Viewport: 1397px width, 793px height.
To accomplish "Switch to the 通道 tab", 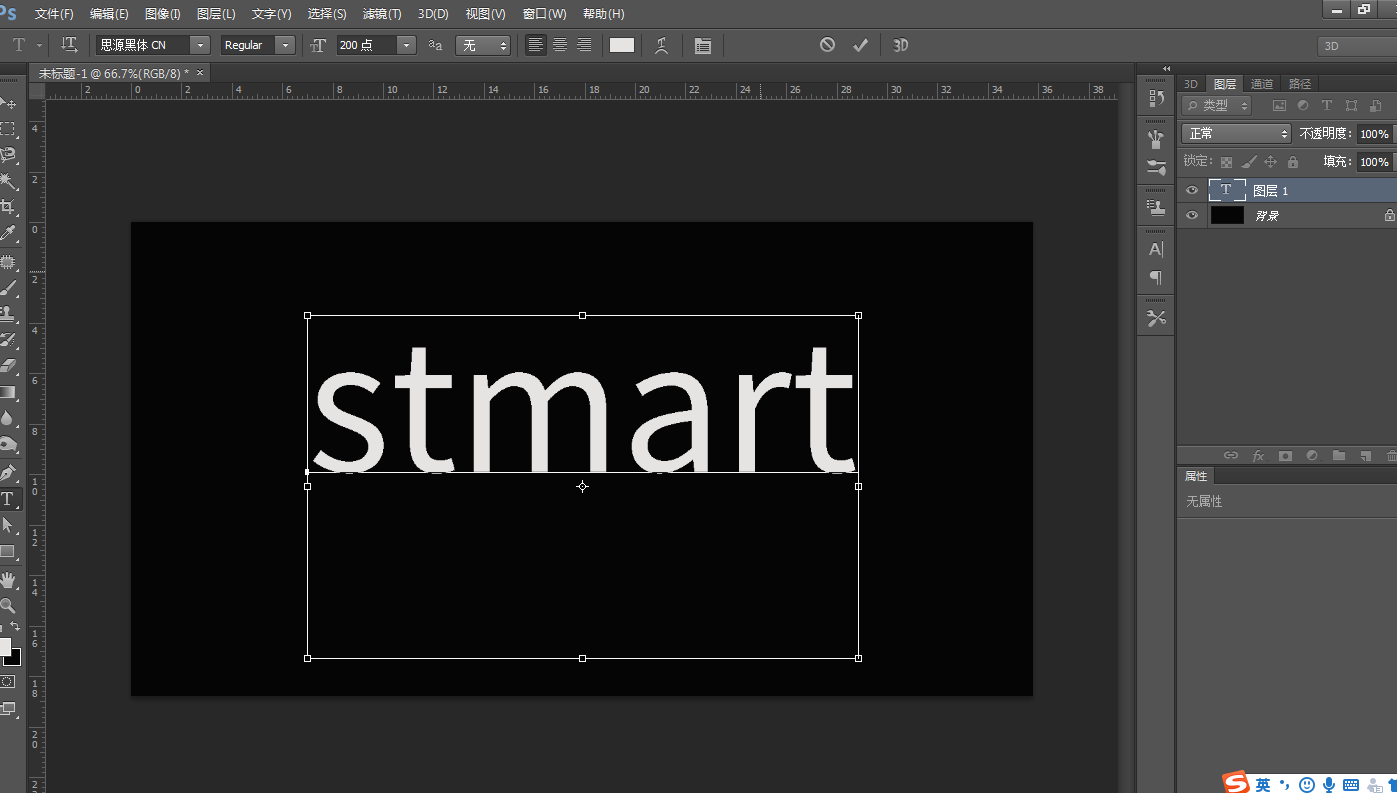I will click(x=1262, y=84).
